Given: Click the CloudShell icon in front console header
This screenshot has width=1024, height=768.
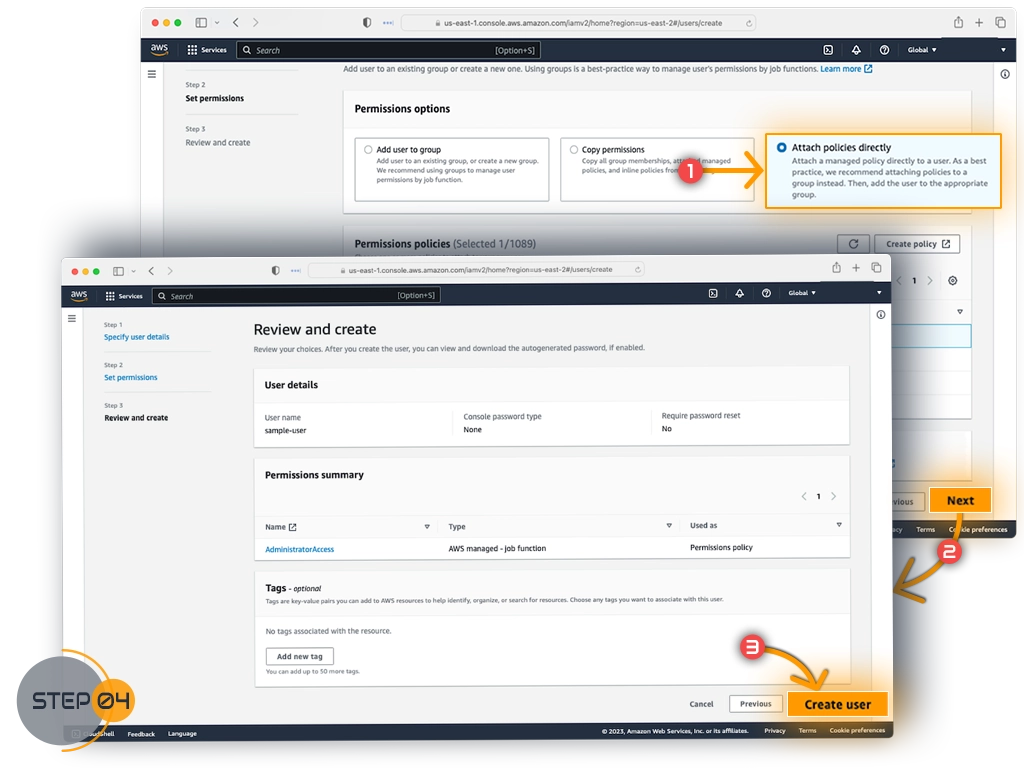Looking at the screenshot, I should [712, 293].
